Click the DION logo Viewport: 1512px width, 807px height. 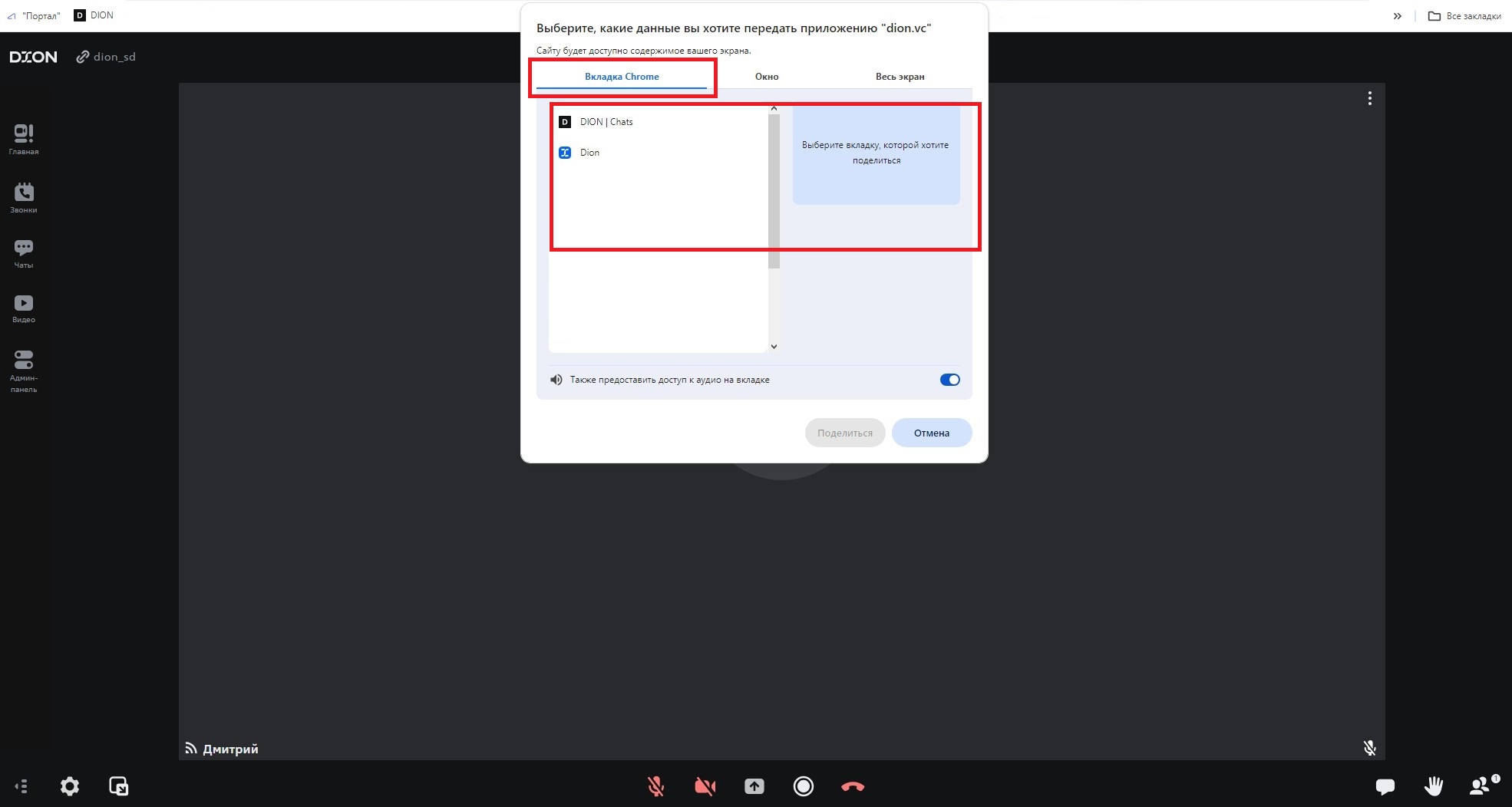[x=33, y=57]
